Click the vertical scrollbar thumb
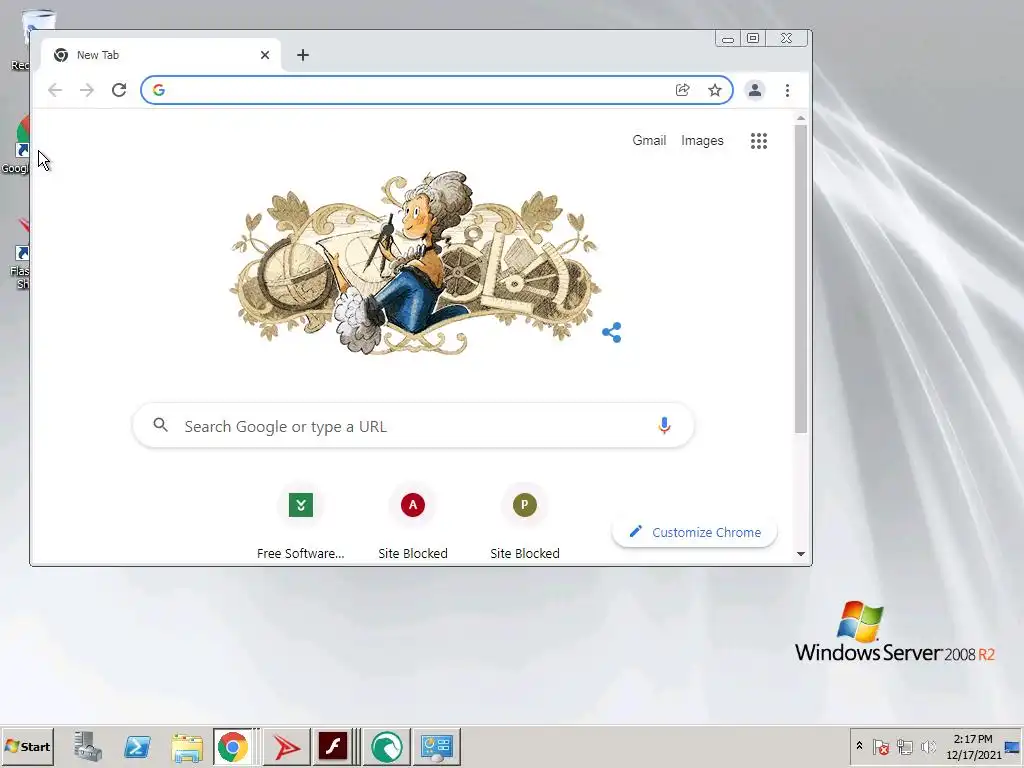Viewport: 1024px width, 768px height. (x=801, y=279)
